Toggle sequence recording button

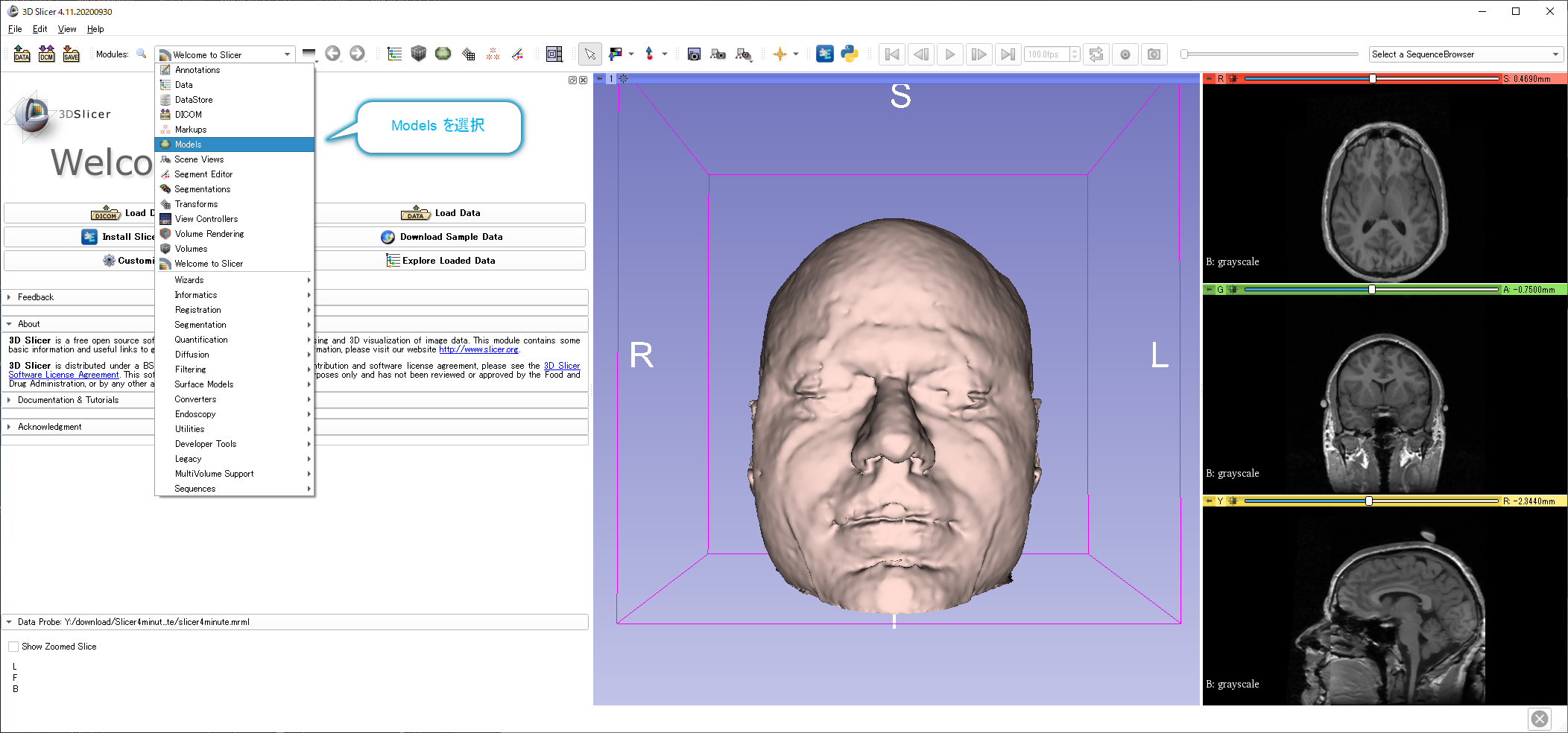1125,54
